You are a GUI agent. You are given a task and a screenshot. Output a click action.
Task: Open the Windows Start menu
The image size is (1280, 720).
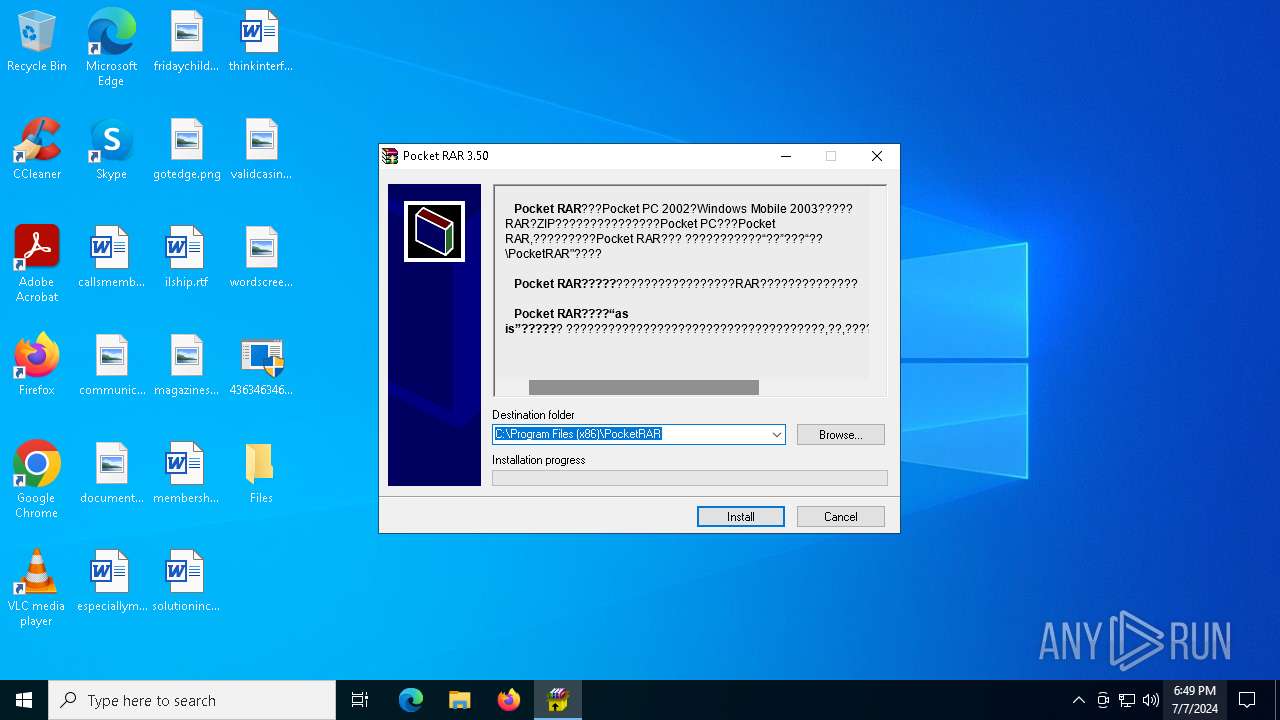tap(24, 700)
